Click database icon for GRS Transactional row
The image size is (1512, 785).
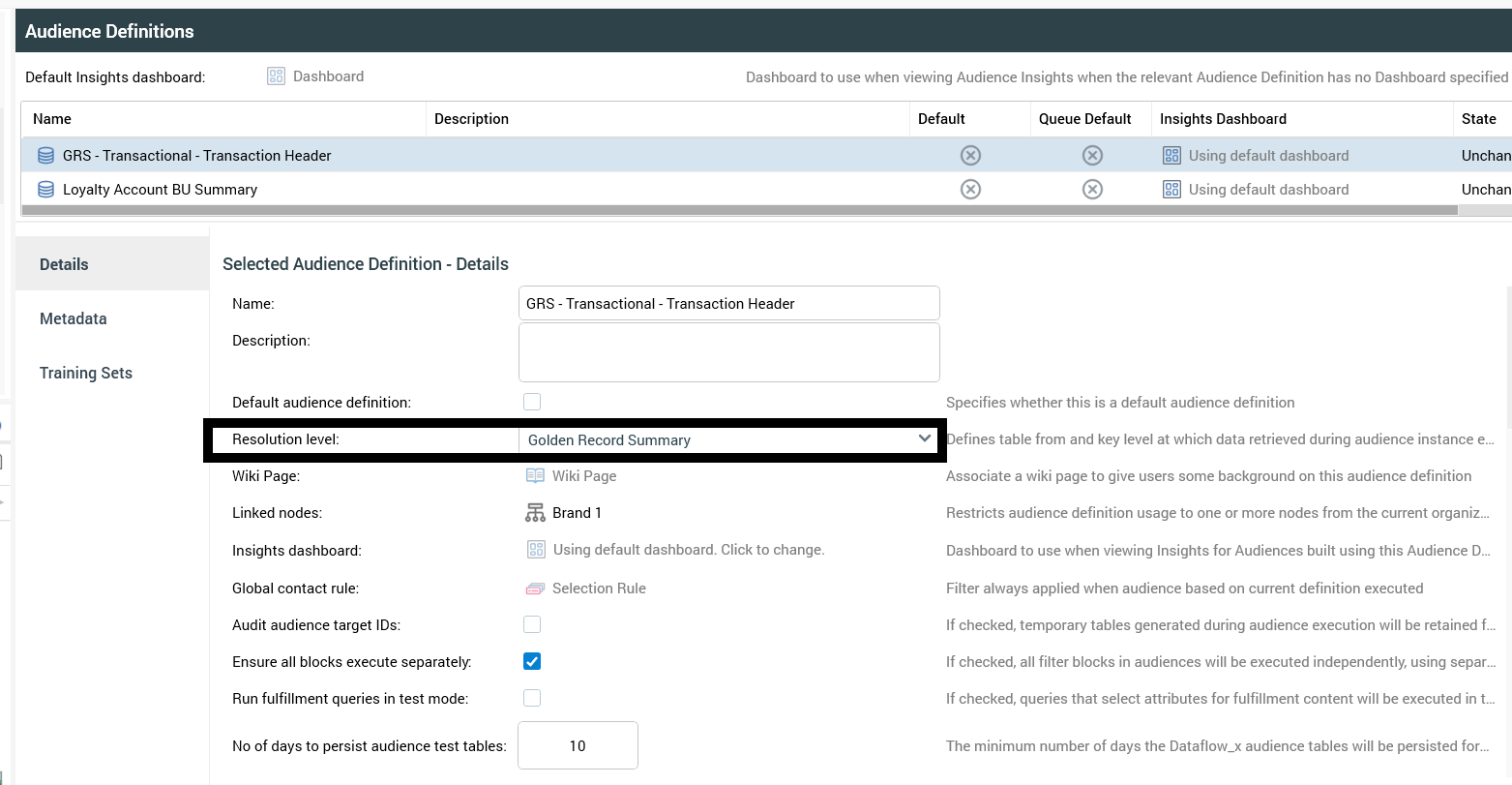pyautogui.click(x=45, y=156)
